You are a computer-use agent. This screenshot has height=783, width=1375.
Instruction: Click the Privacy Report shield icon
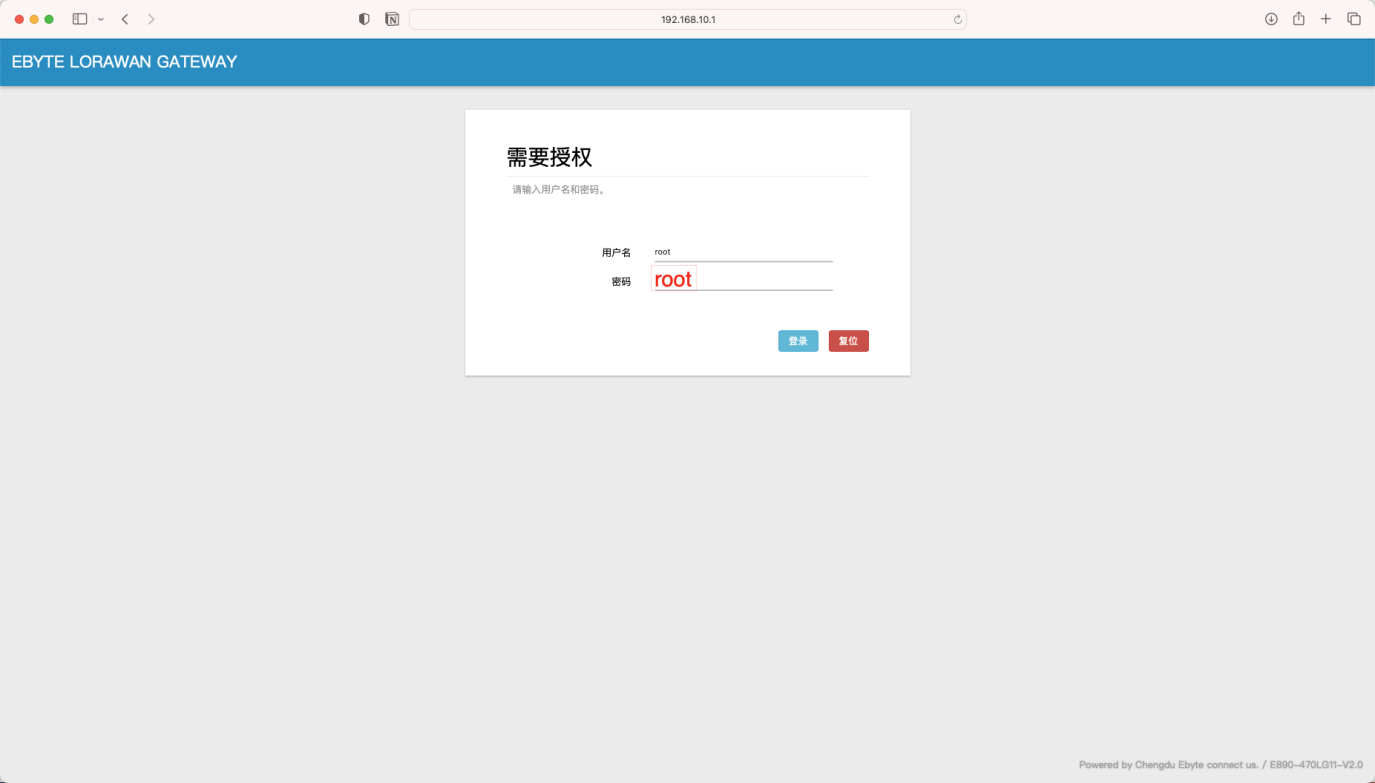[364, 18]
